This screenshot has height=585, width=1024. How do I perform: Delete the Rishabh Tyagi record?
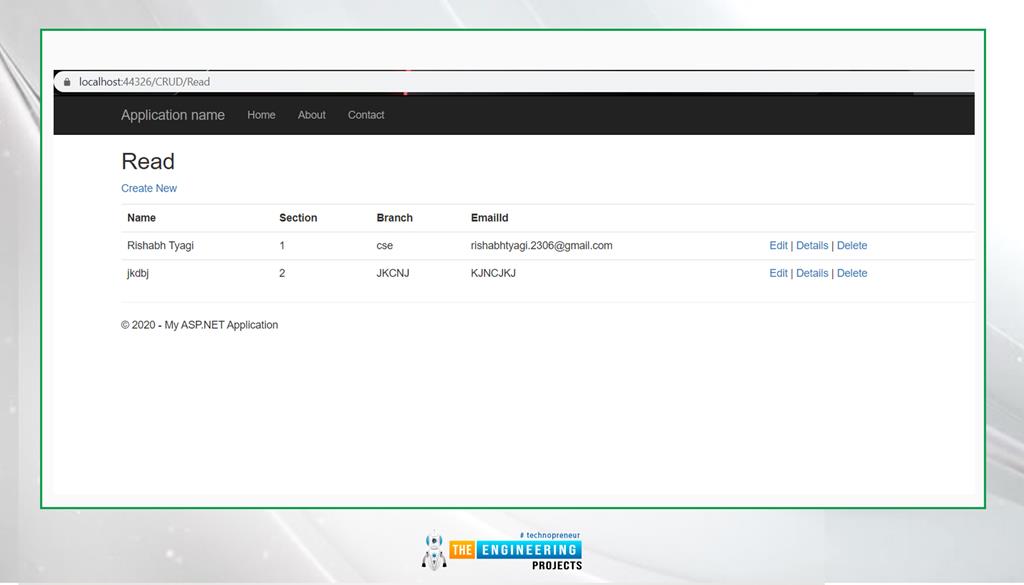pyautogui.click(x=852, y=246)
